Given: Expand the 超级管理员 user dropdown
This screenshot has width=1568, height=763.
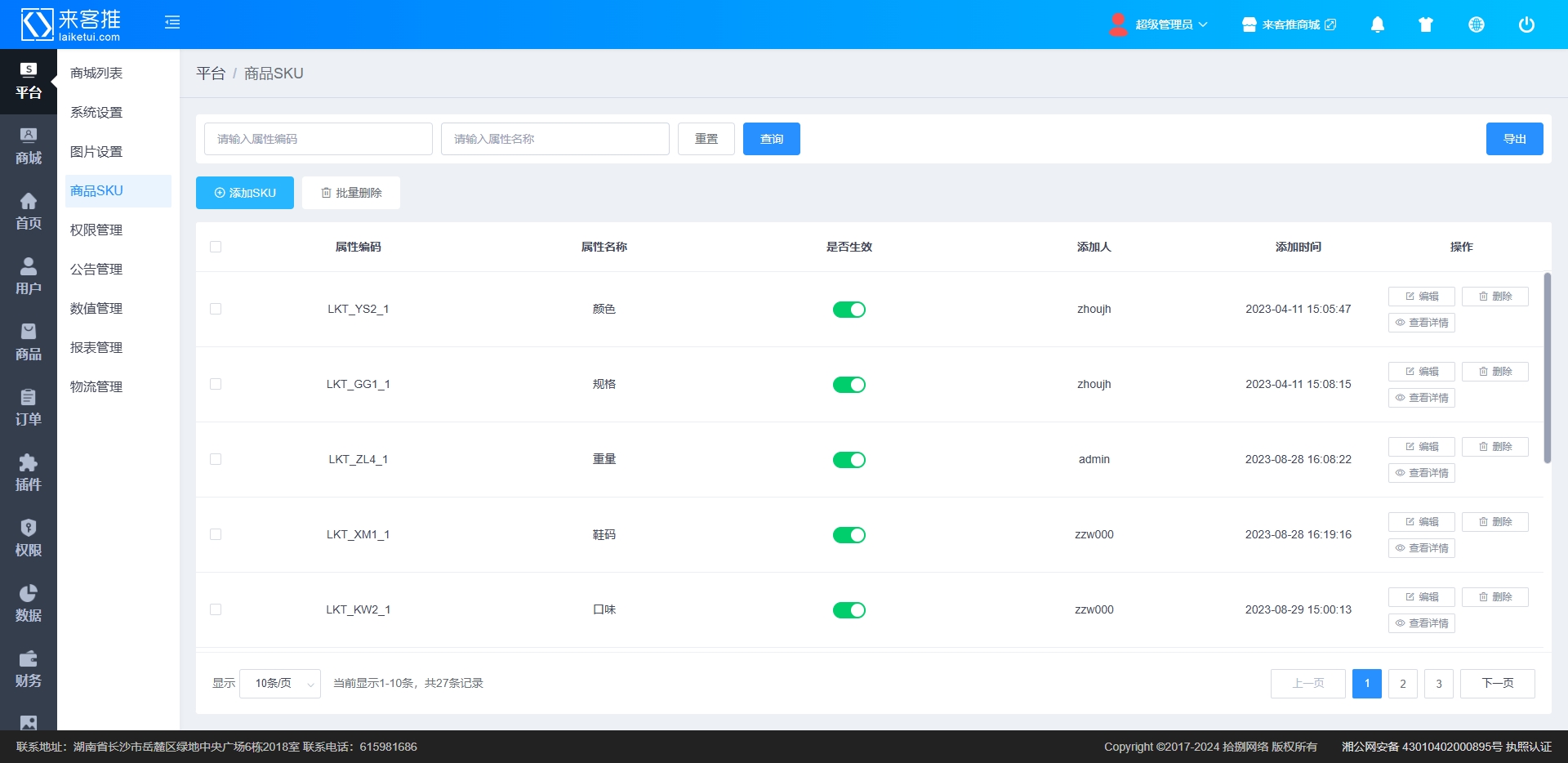Looking at the screenshot, I should pos(1160,25).
